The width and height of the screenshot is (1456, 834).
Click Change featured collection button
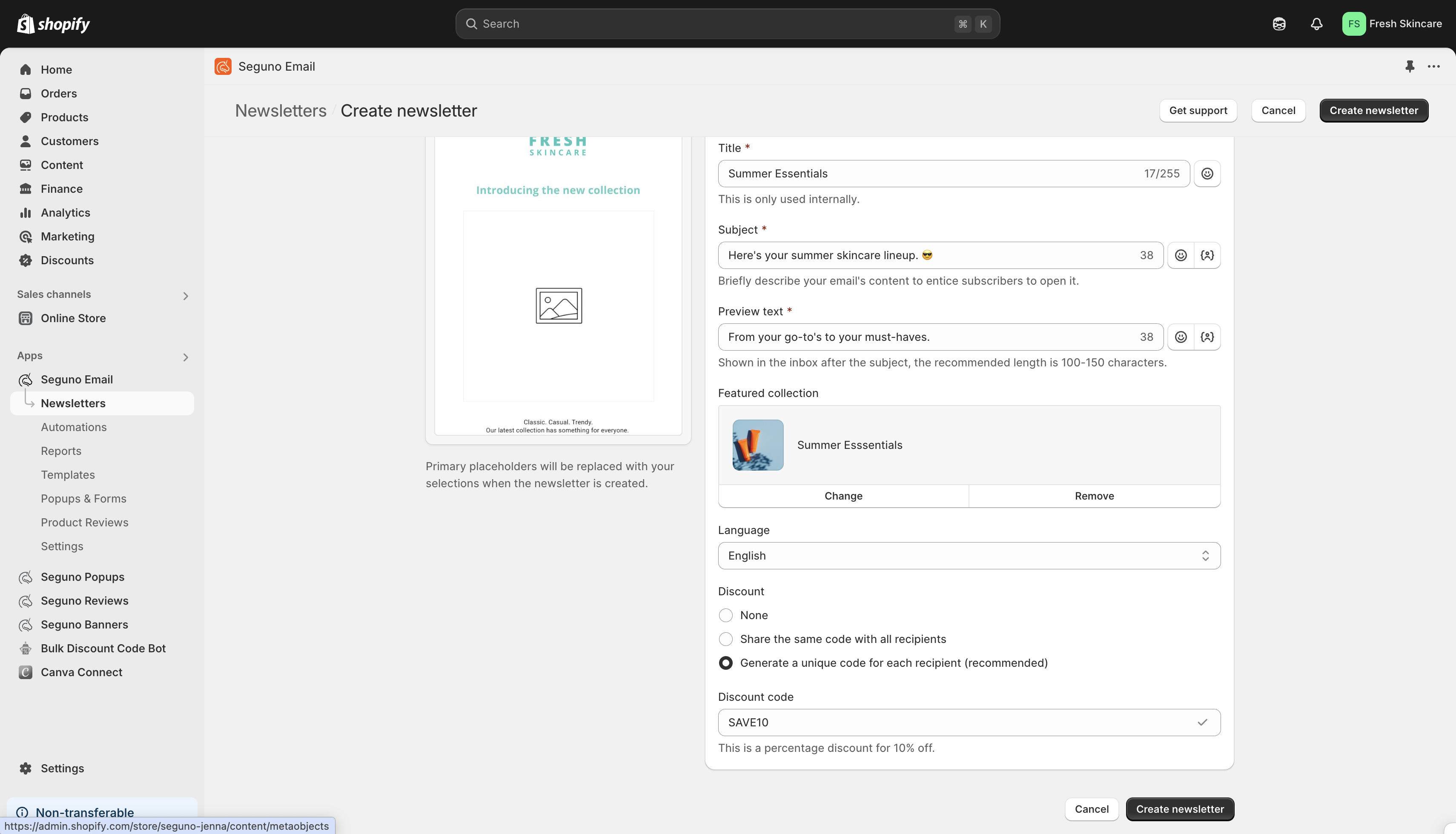pos(843,496)
